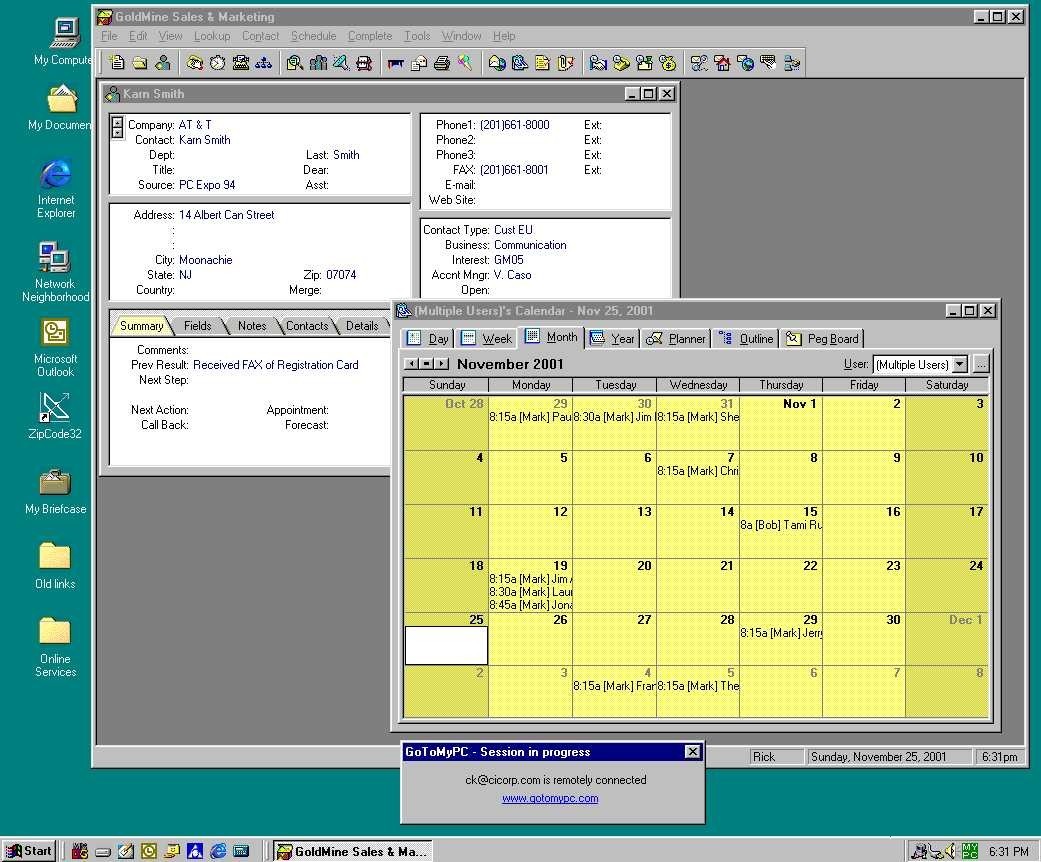The height and width of the screenshot is (862, 1041).
Task: Close the GoToMyPC session popup
Action: tap(692, 751)
